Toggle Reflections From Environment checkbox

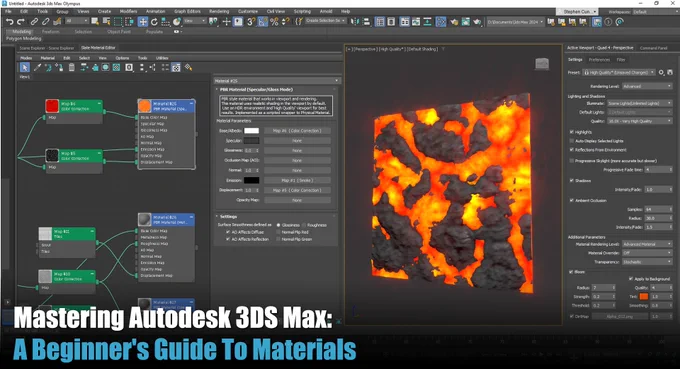[x=572, y=150]
